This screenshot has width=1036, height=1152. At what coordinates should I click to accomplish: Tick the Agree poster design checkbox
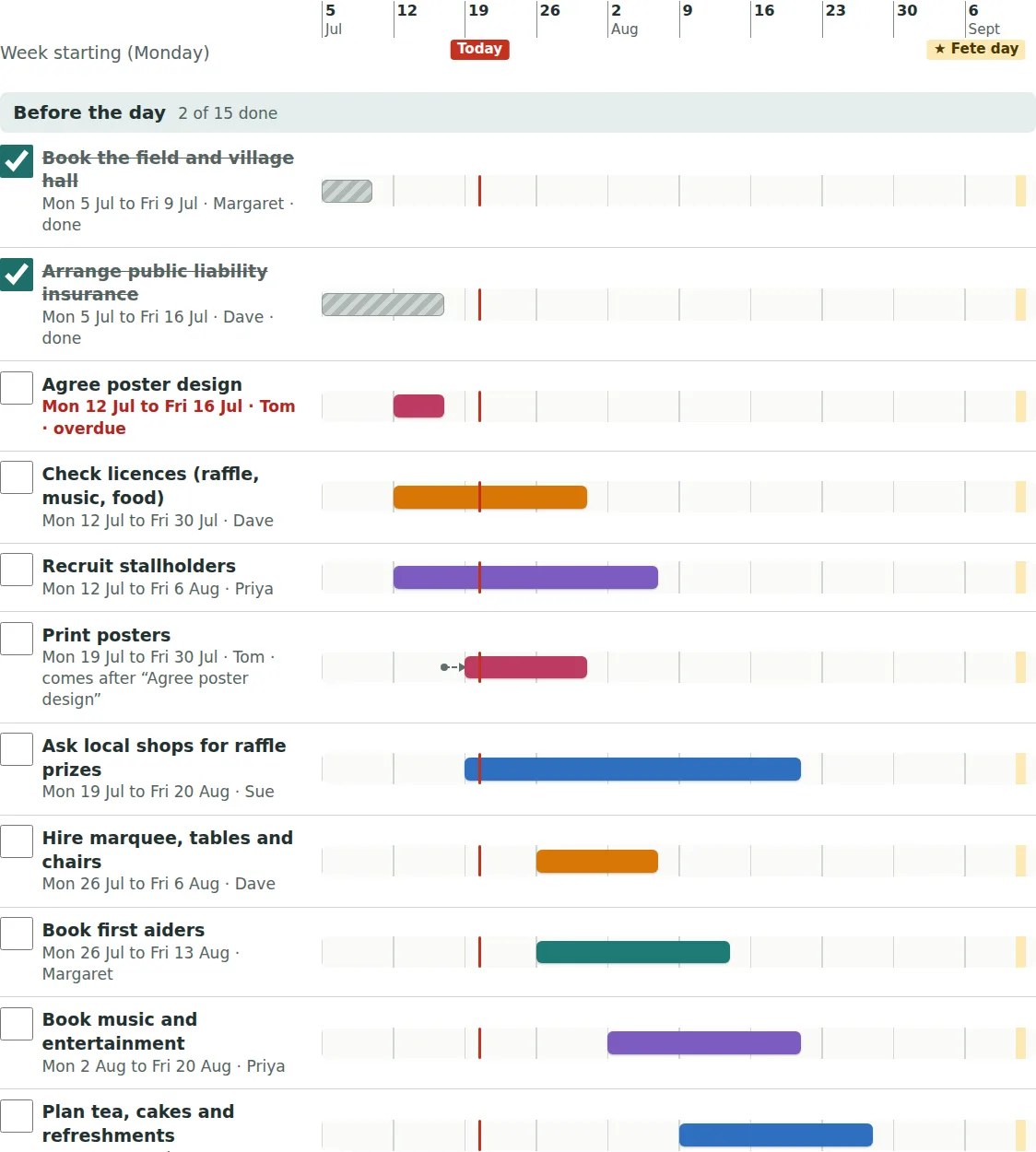click(17, 388)
